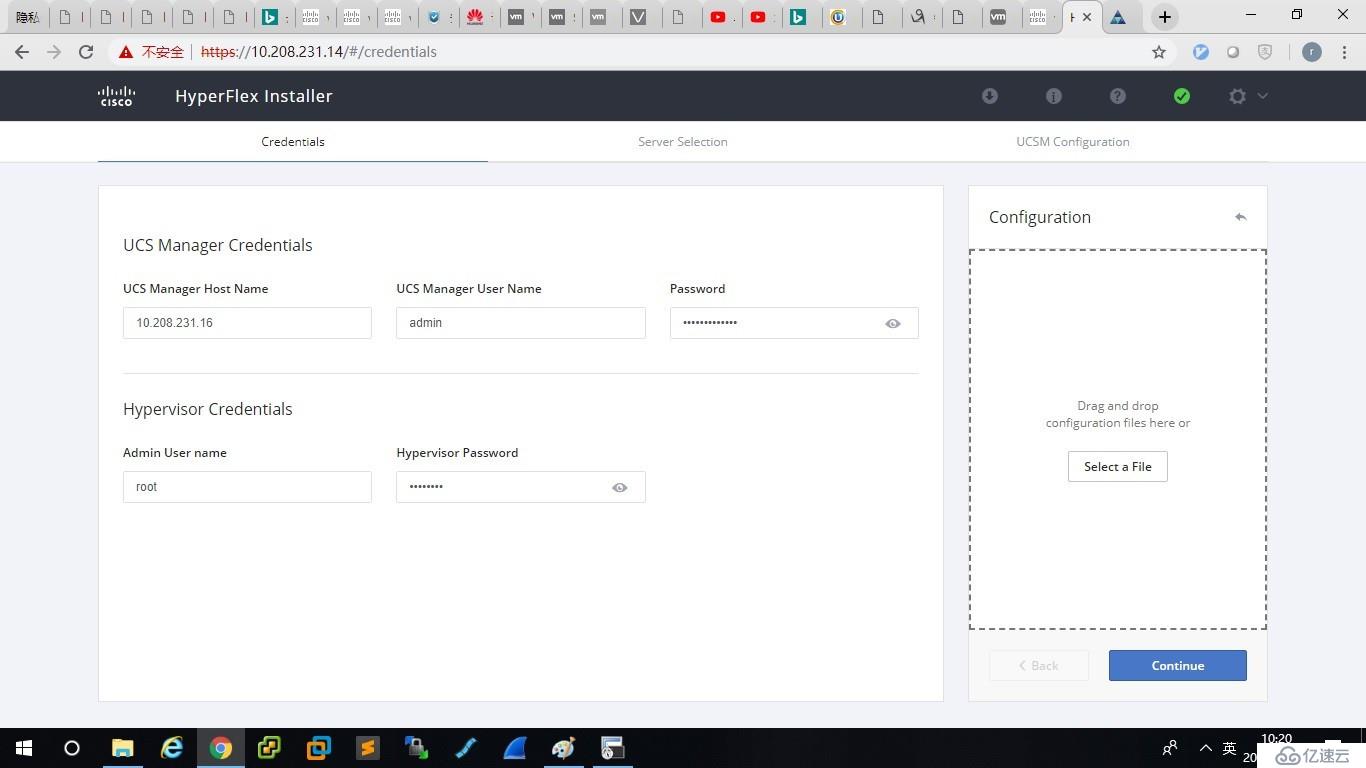
Task: Open the help question mark icon
Action: pos(1118,96)
